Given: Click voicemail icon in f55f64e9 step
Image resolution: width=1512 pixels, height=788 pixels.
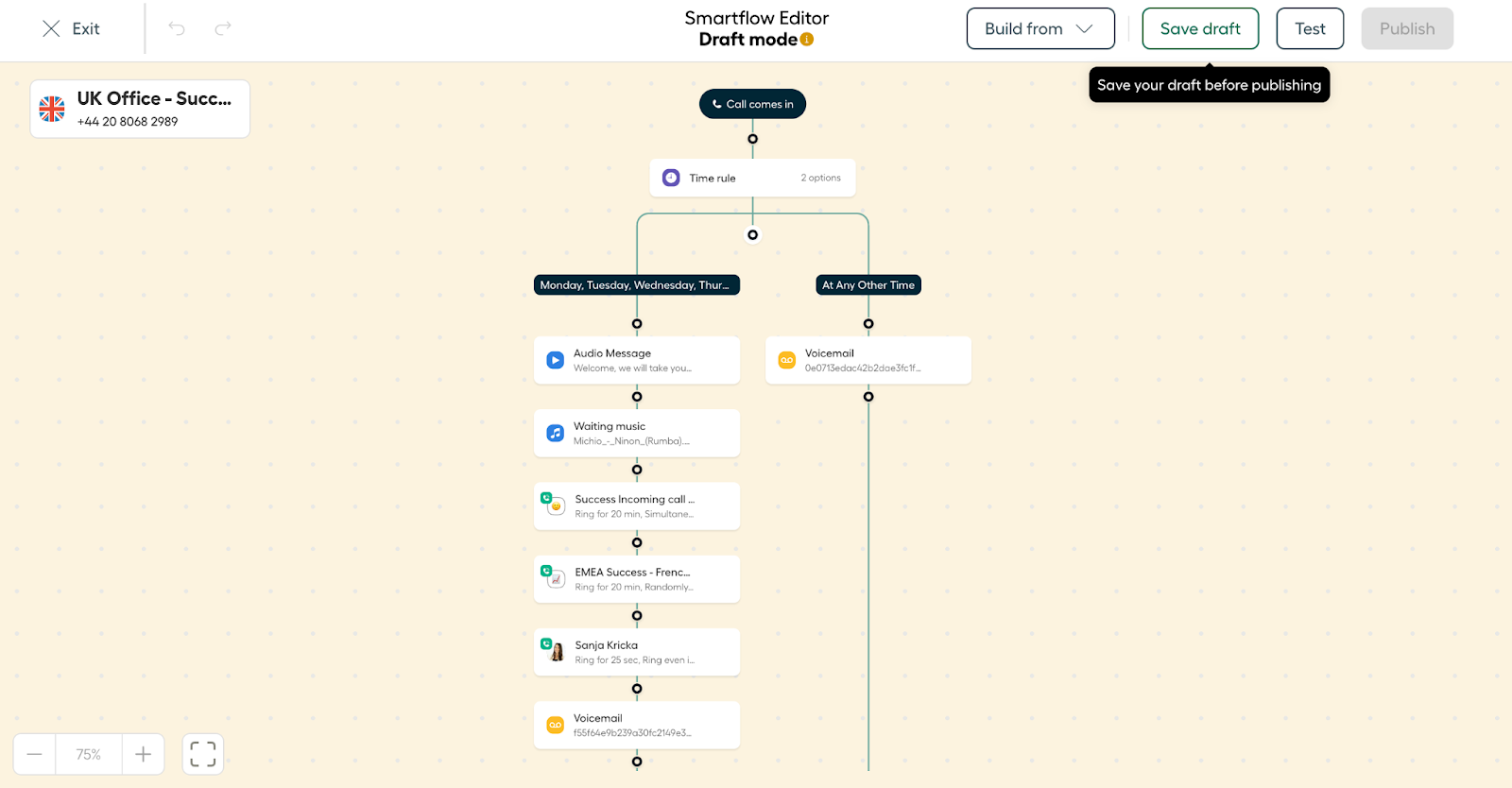Looking at the screenshot, I should click(x=556, y=725).
